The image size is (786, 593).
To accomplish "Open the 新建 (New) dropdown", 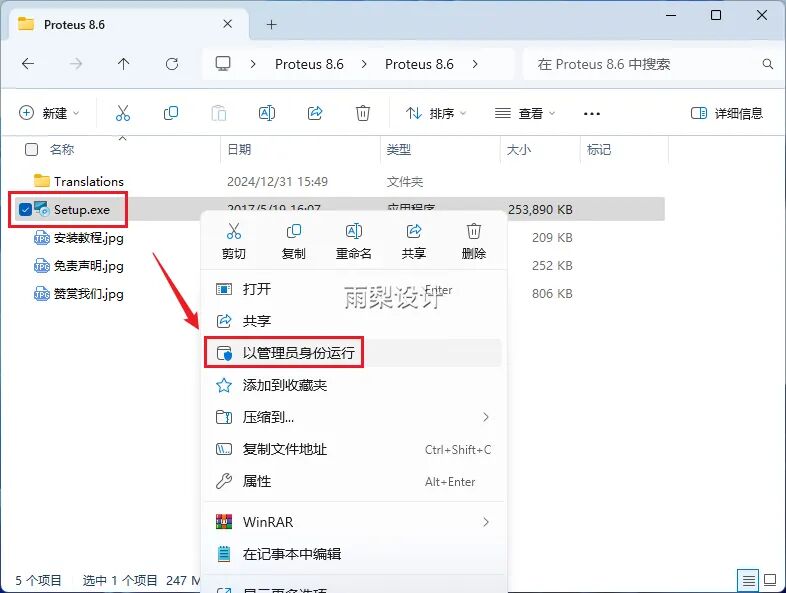I will (x=49, y=113).
